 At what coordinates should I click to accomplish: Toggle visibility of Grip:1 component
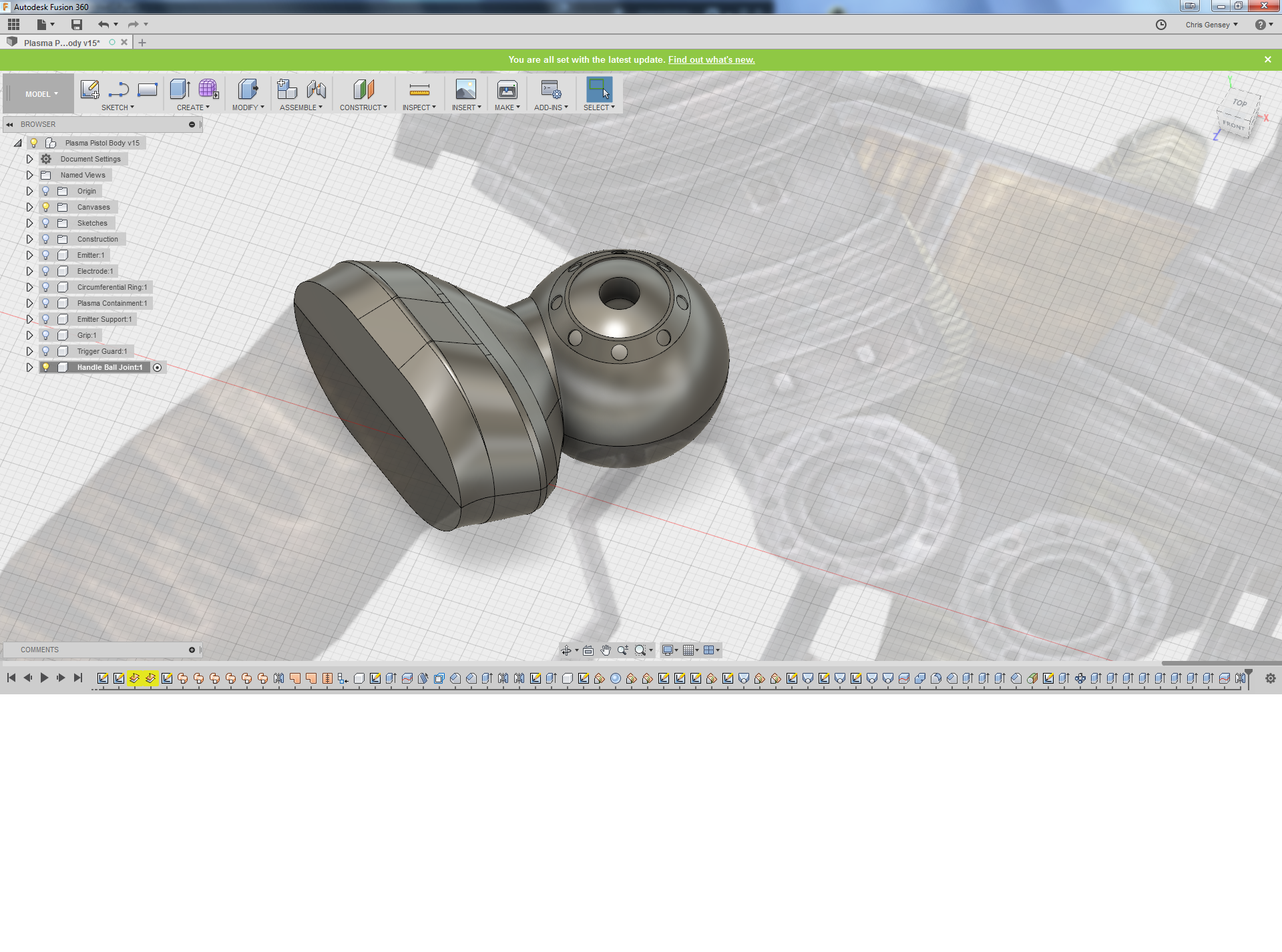46,335
